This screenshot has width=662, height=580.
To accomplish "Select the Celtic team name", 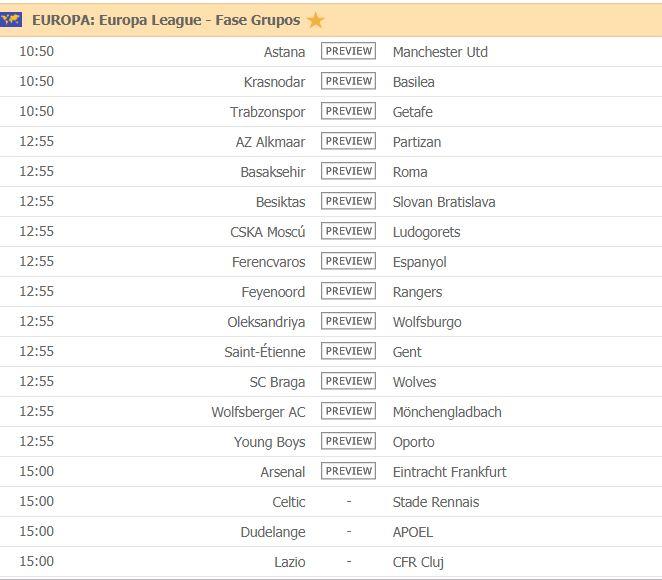I will 289,502.
